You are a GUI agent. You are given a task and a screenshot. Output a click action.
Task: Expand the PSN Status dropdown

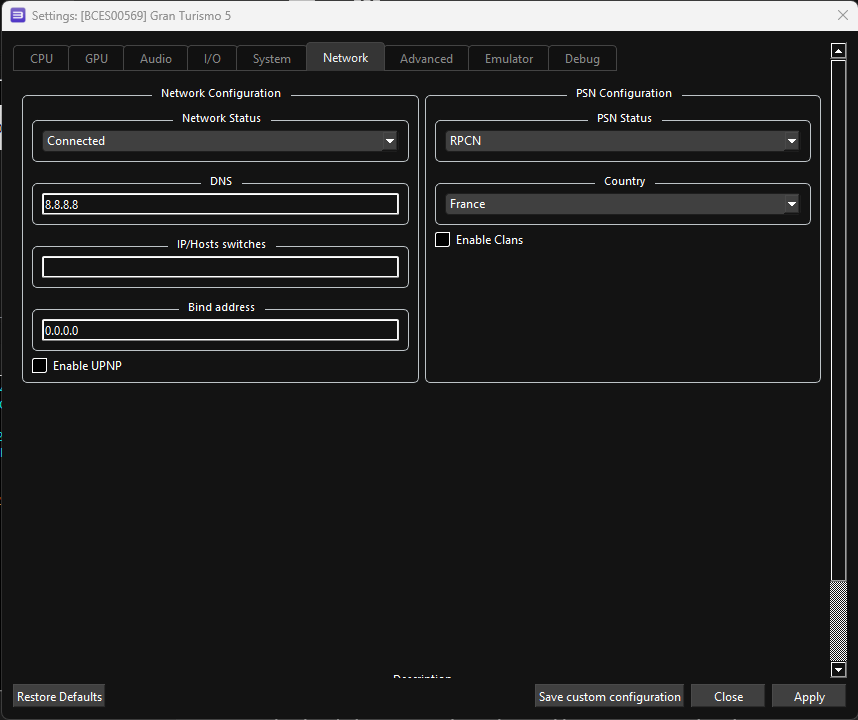622,141
